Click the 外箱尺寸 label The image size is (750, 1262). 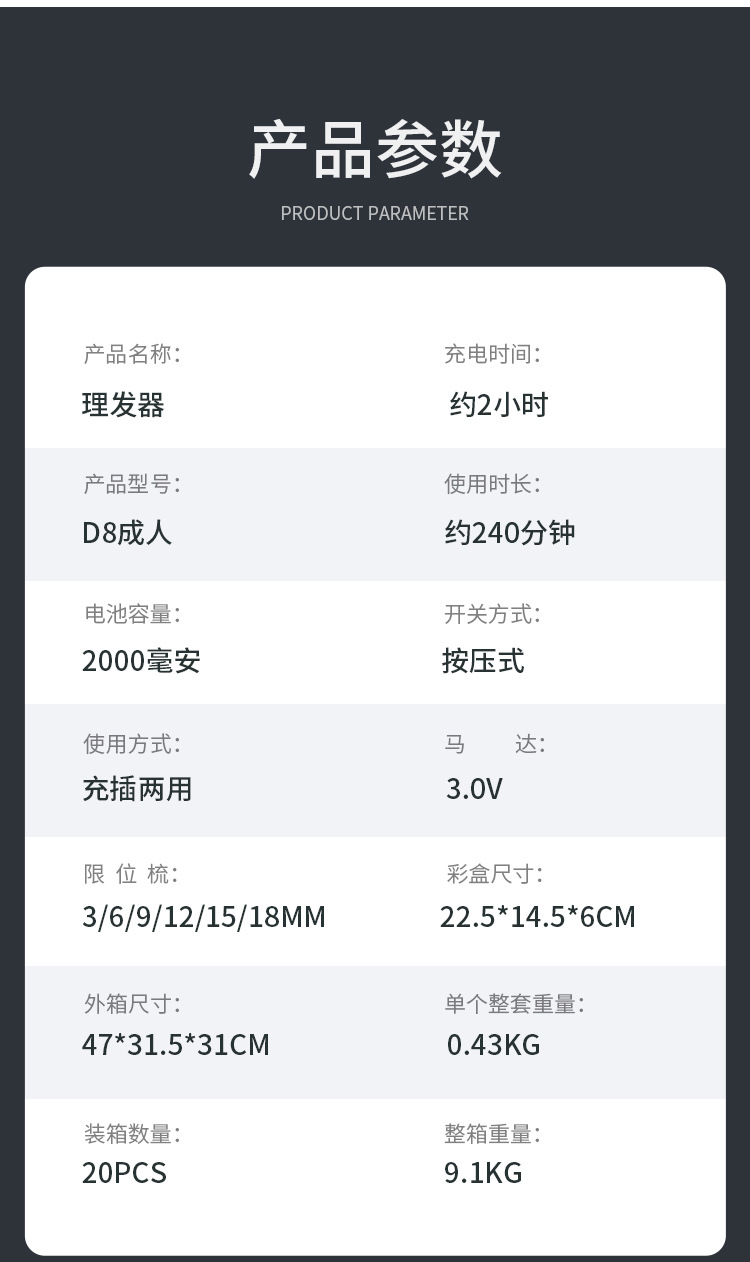point(132,1003)
